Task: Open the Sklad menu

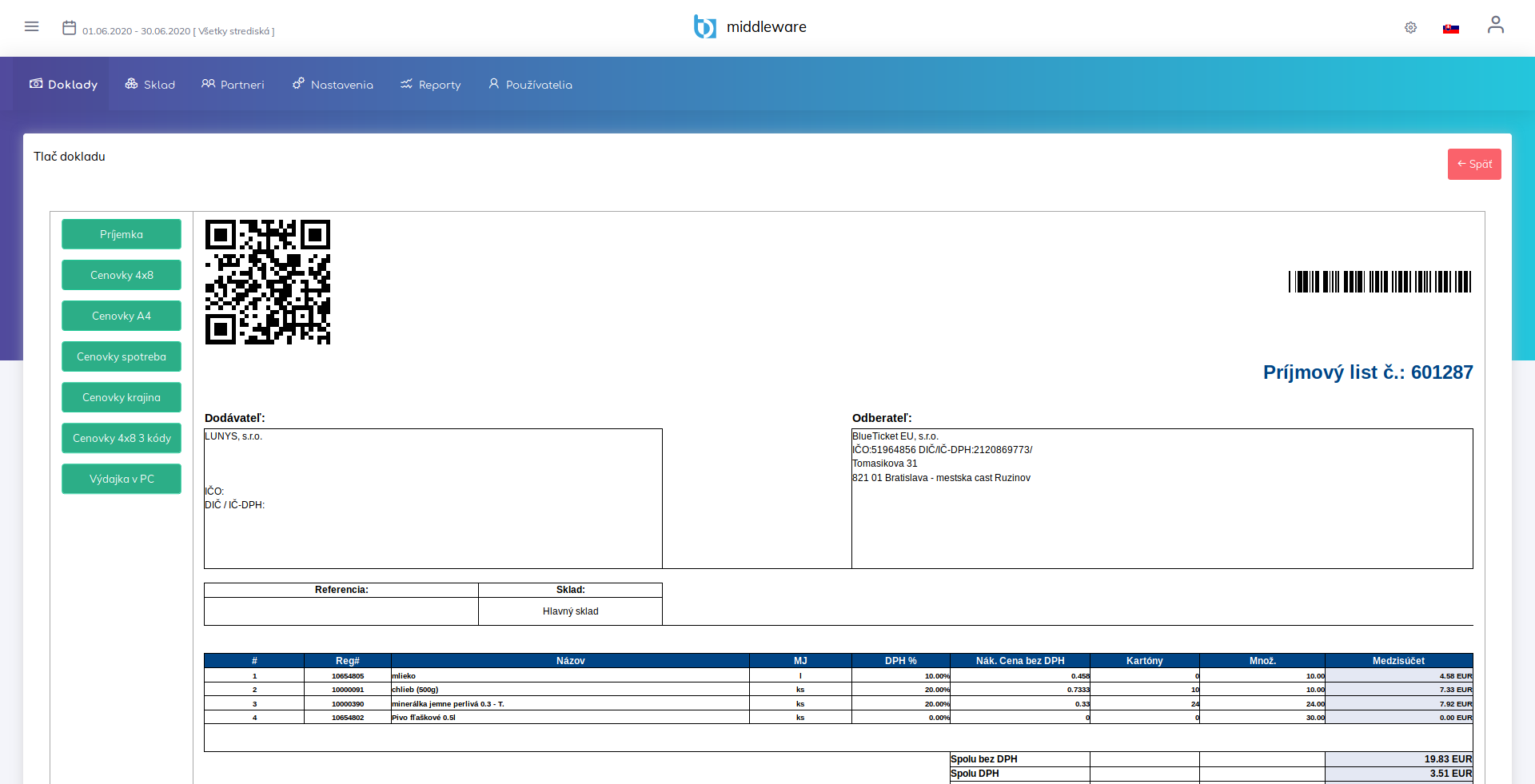Action: click(x=150, y=85)
